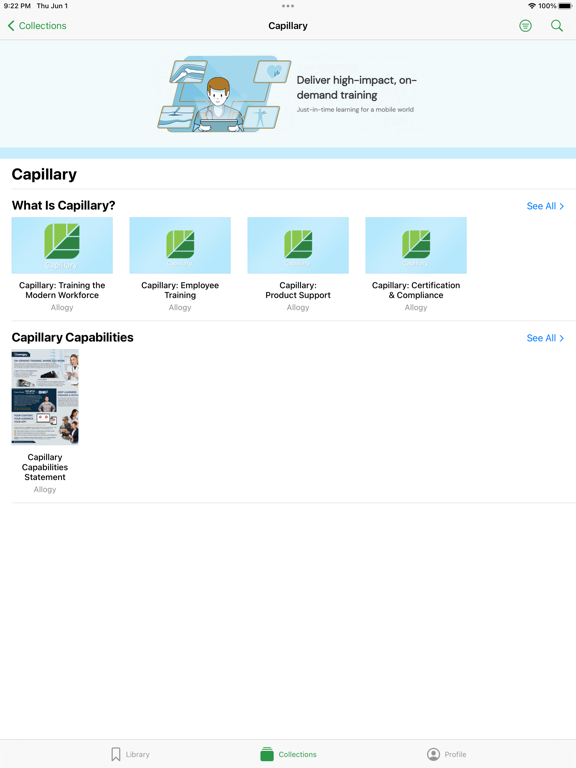
Task: Select Allogy under Capillary Capabilities Statement
Action: pos(45,489)
